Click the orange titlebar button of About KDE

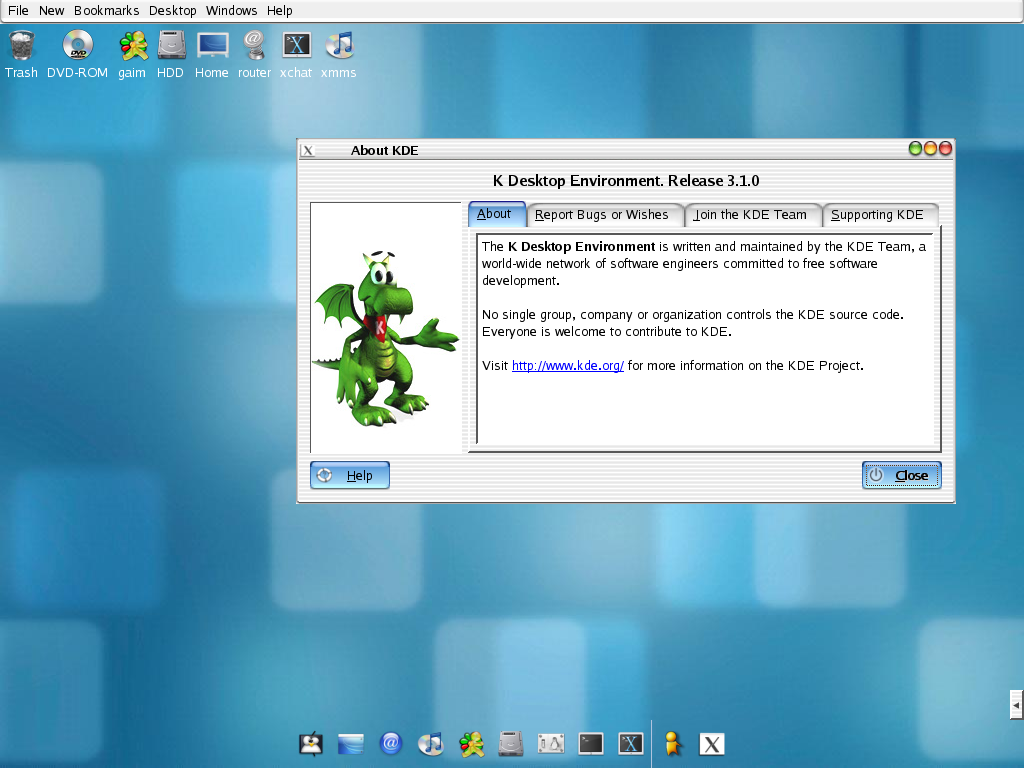[x=930, y=149]
